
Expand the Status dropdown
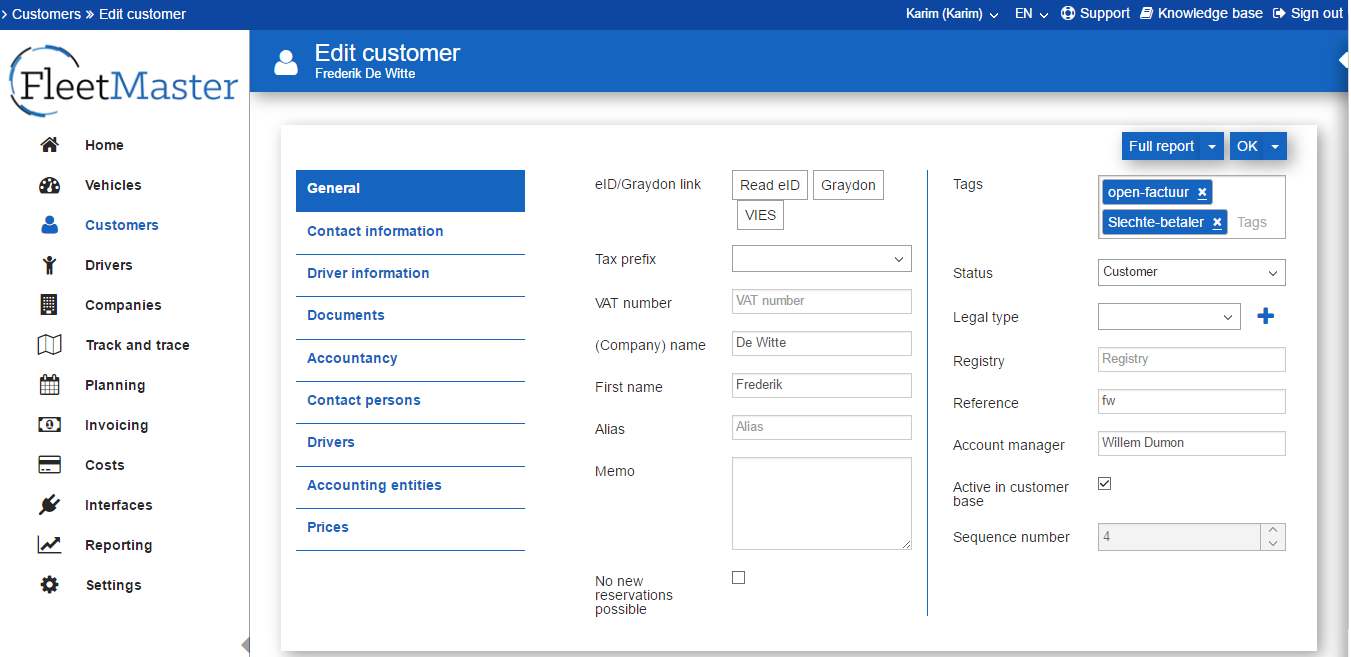(1191, 272)
